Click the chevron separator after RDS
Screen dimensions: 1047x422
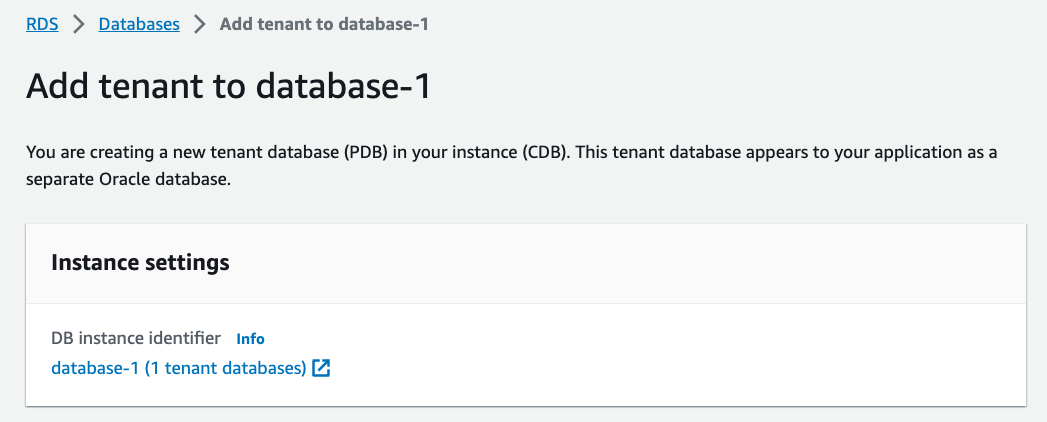point(79,25)
